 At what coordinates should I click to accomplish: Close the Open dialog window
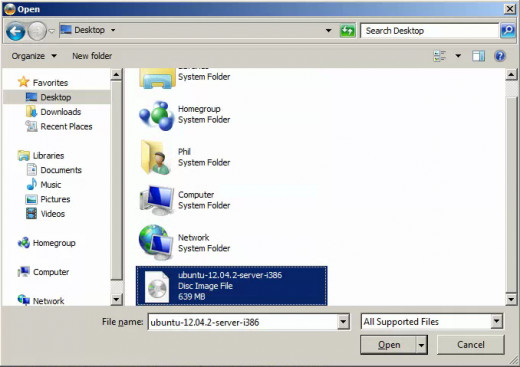point(510,9)
